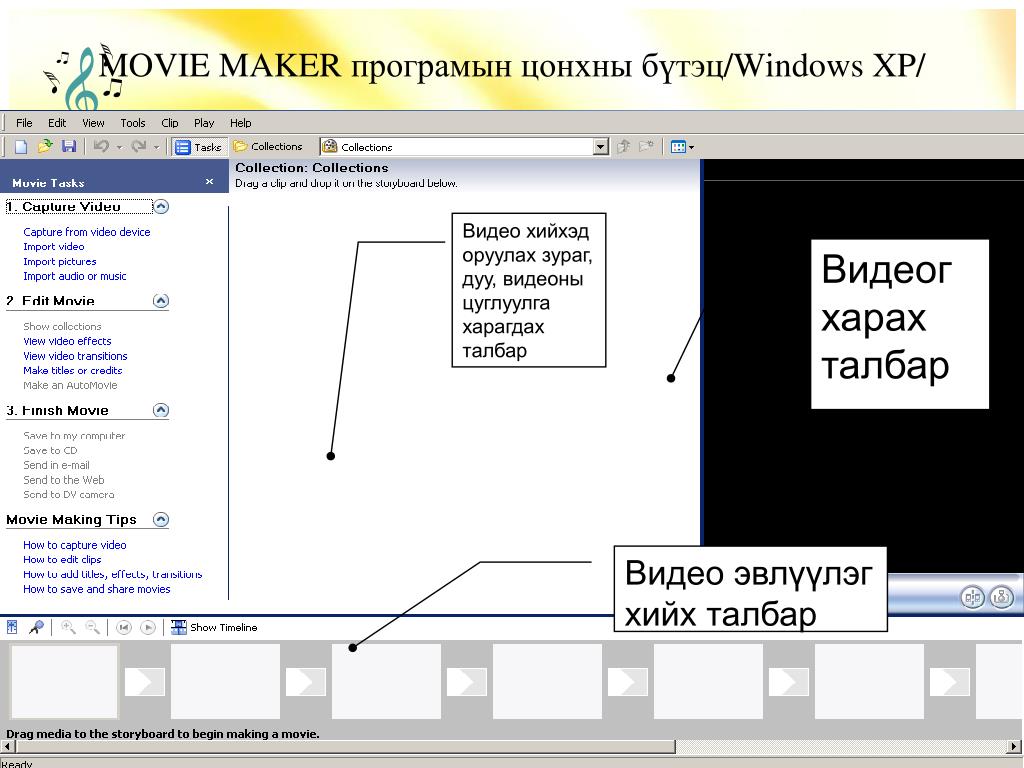Click the Set Audio Levels icon
This screenshot has width=1024, height=768.
[x=12, y=627]
